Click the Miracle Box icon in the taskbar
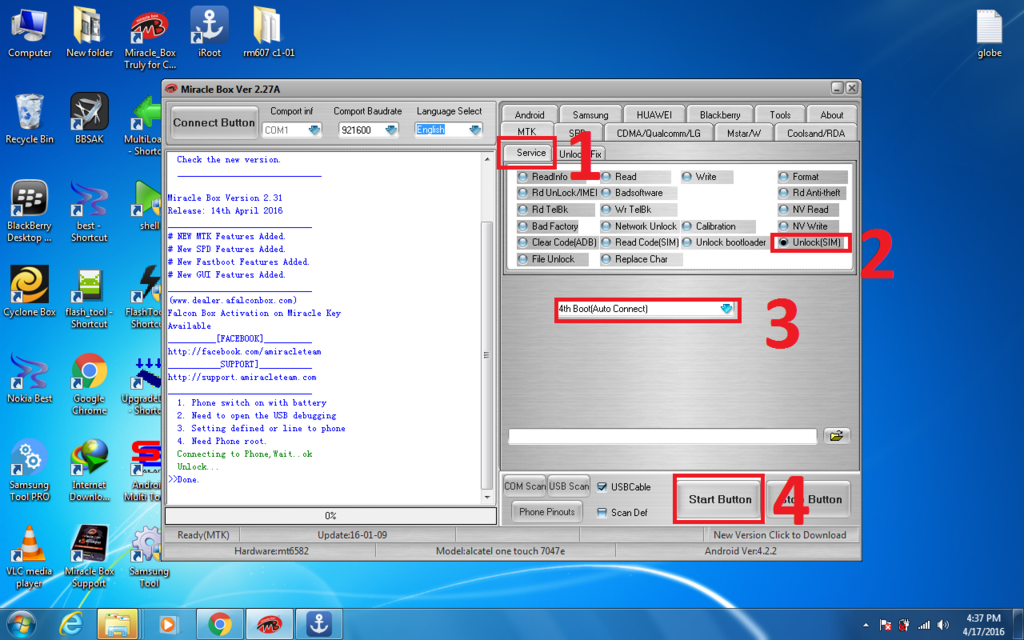The height and width of the screenshot is (640, 1024). 266,625
